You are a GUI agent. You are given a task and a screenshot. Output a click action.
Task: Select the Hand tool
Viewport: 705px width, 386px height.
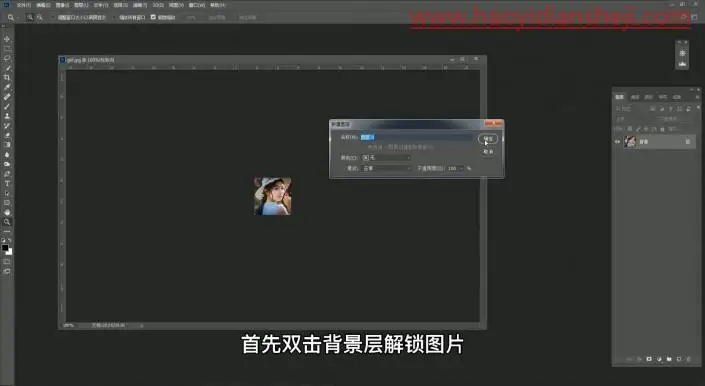click(x=7, y=212)
